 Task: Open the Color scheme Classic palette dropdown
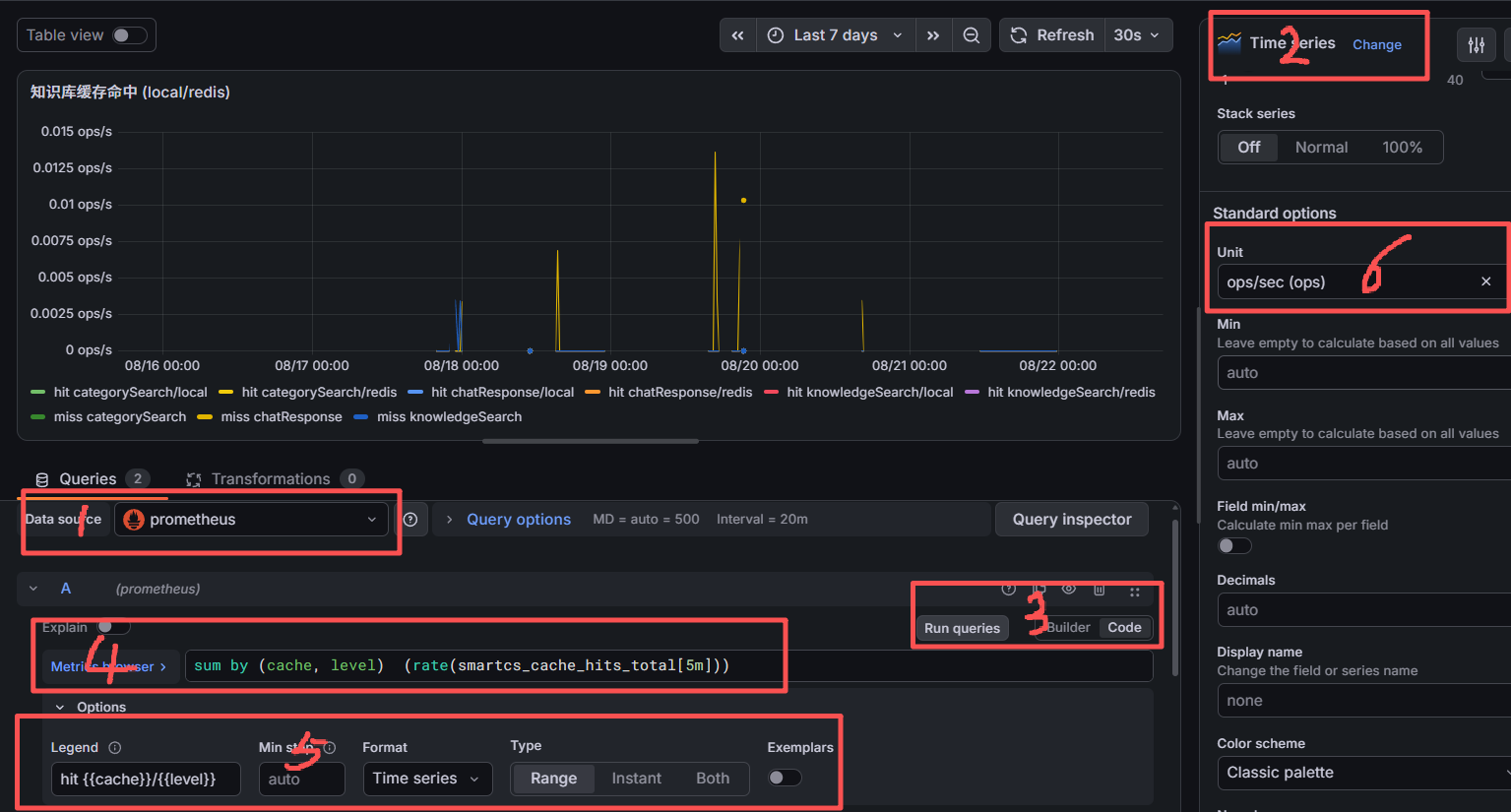1363,773
